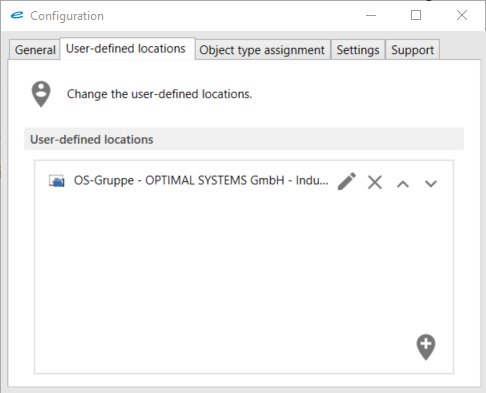Select the User-defined locations tab
Viewport: 486px width, 393px height.
pos(126,49)
